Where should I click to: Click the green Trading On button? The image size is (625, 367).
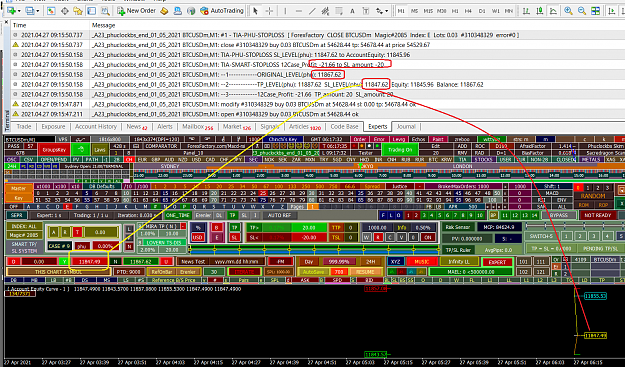pos(400,149)
